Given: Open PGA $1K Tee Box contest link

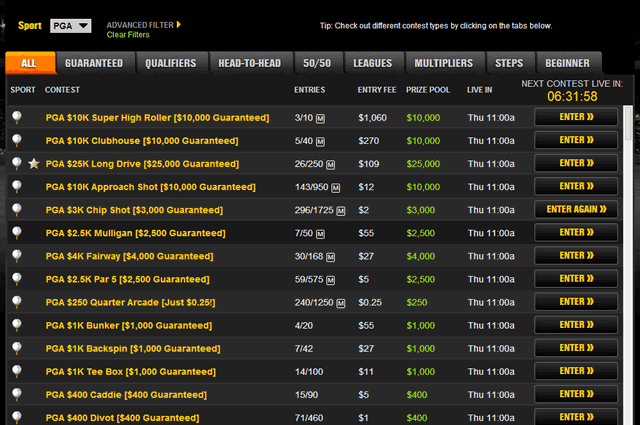Looking at the screenshot, I should coord(131,372).
